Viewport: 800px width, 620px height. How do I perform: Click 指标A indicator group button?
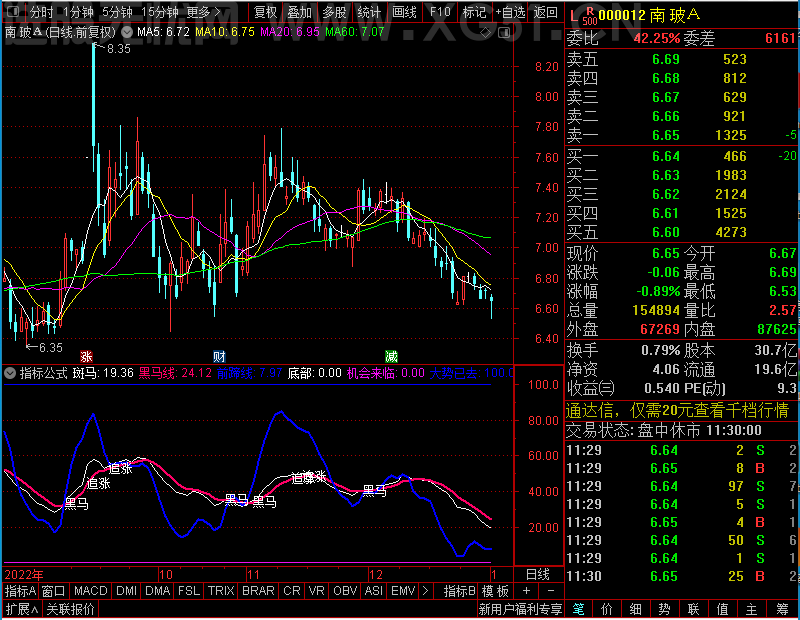coord(20,591)
